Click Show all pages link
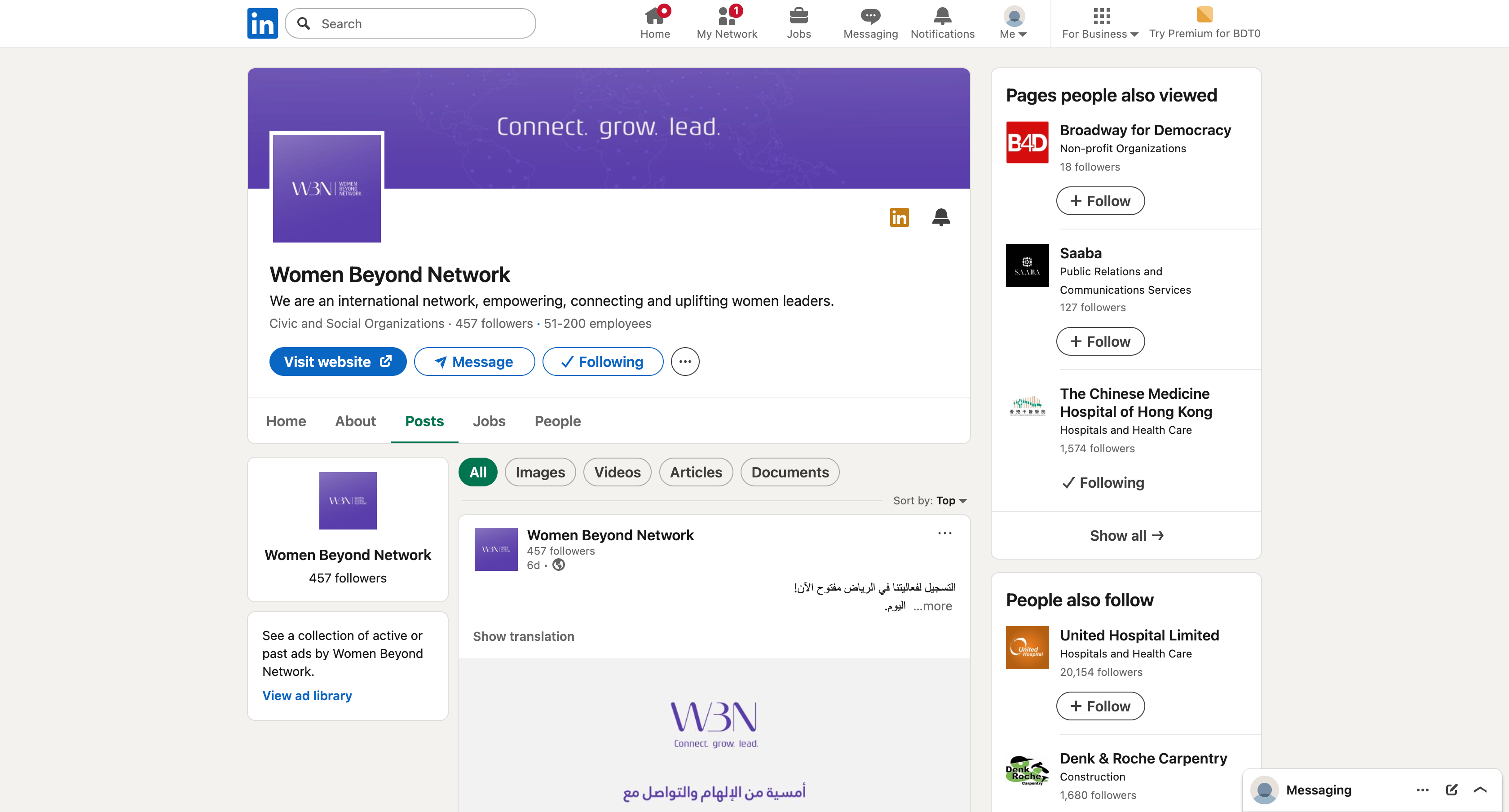Image resolution: width=1509 pixels, height=812 pixels. tap(1125, 535)
